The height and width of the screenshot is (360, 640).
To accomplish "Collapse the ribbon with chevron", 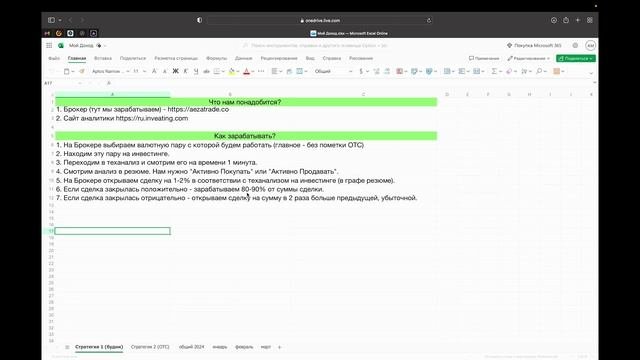I will point(591,73).
